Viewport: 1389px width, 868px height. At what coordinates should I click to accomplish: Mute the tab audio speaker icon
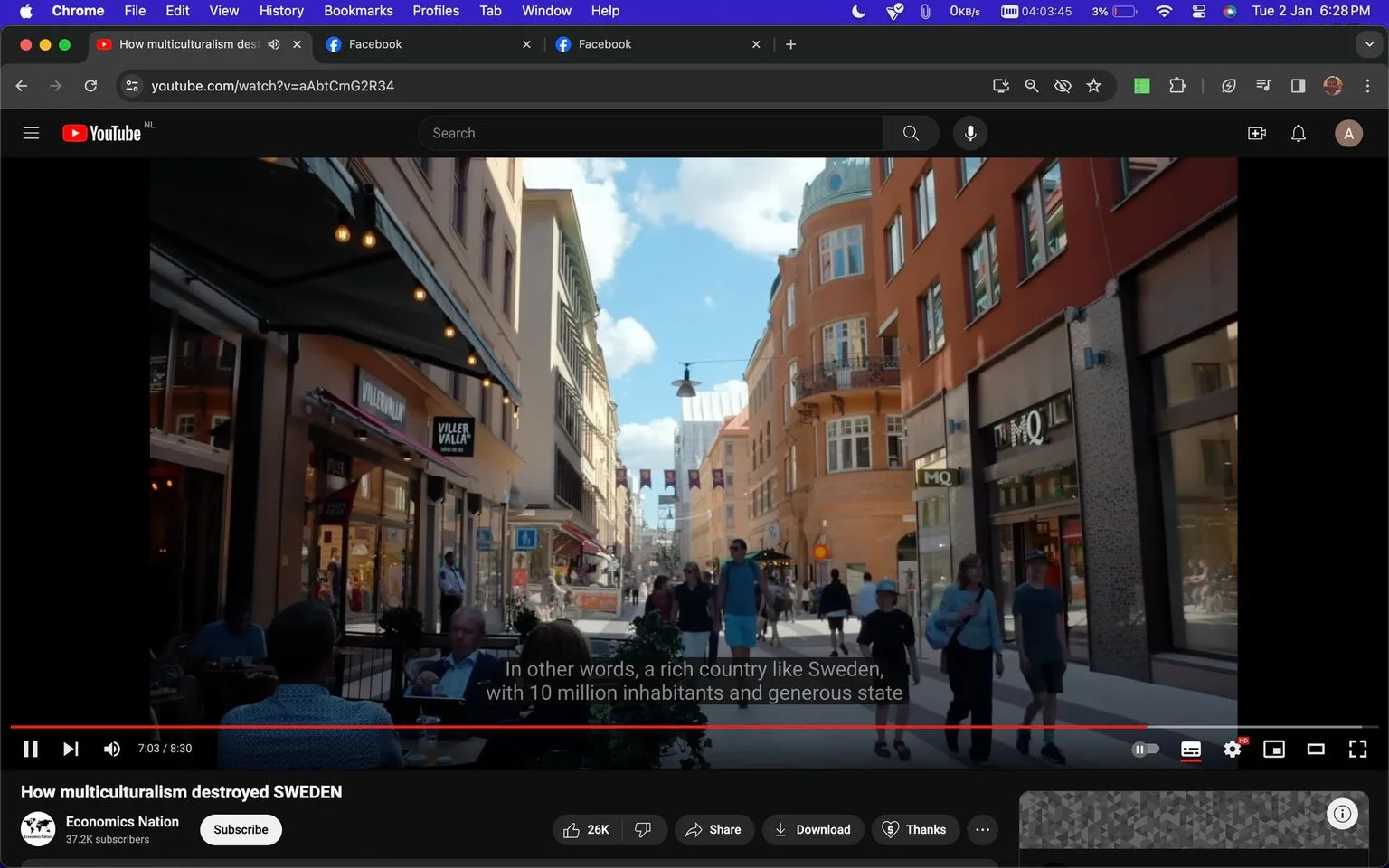[x=274, y=44]
